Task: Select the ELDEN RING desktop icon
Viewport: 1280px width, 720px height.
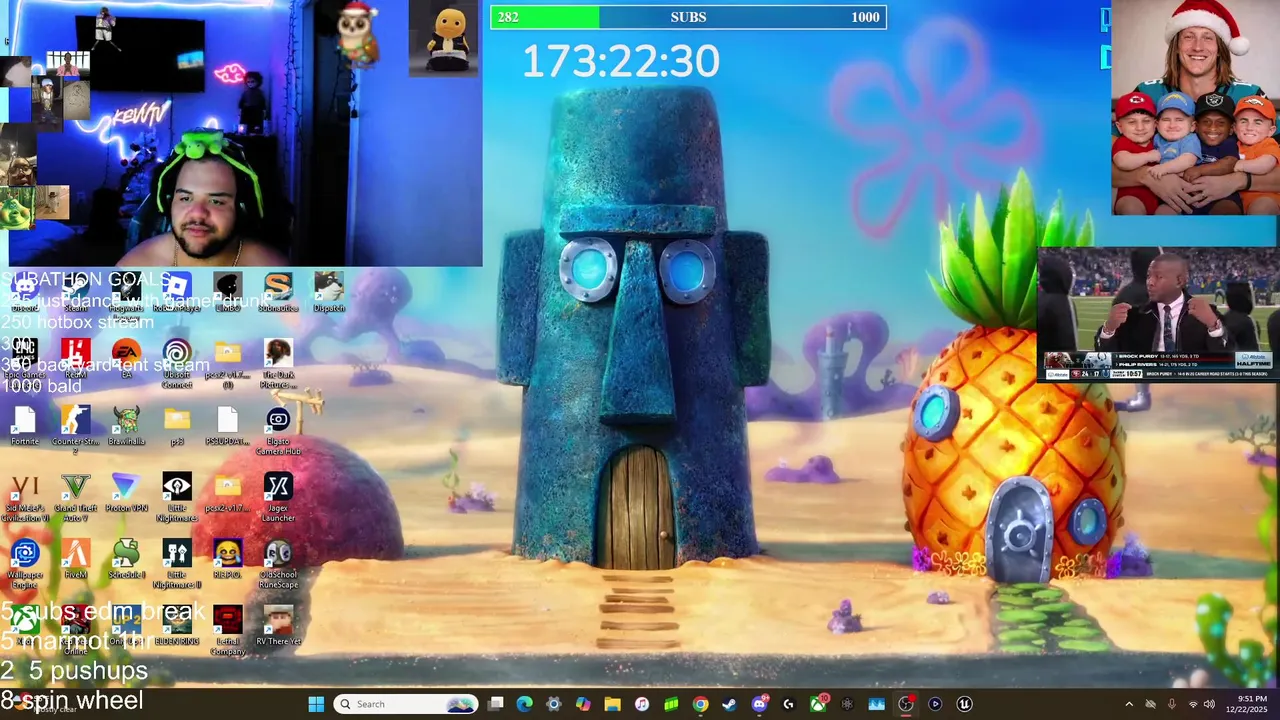Action: tap(177, 627)
